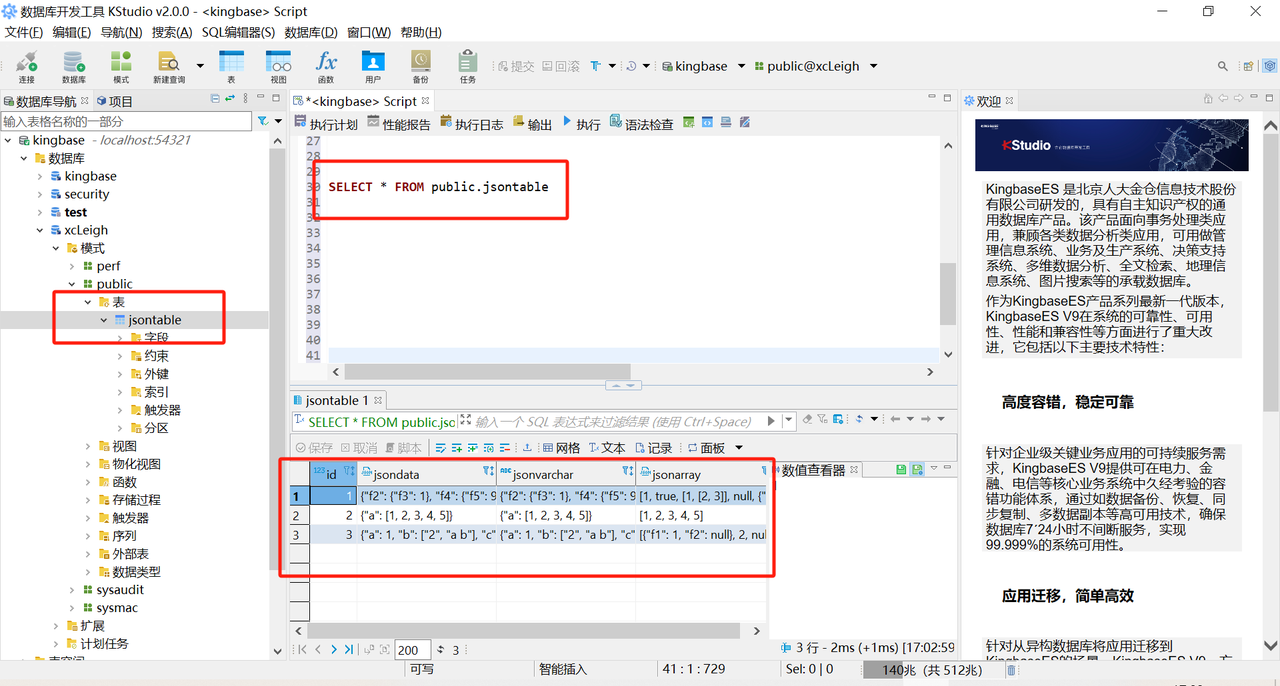
Task: Click the 备份 (Backup) toolbar icon
Action: coord(420,67)
